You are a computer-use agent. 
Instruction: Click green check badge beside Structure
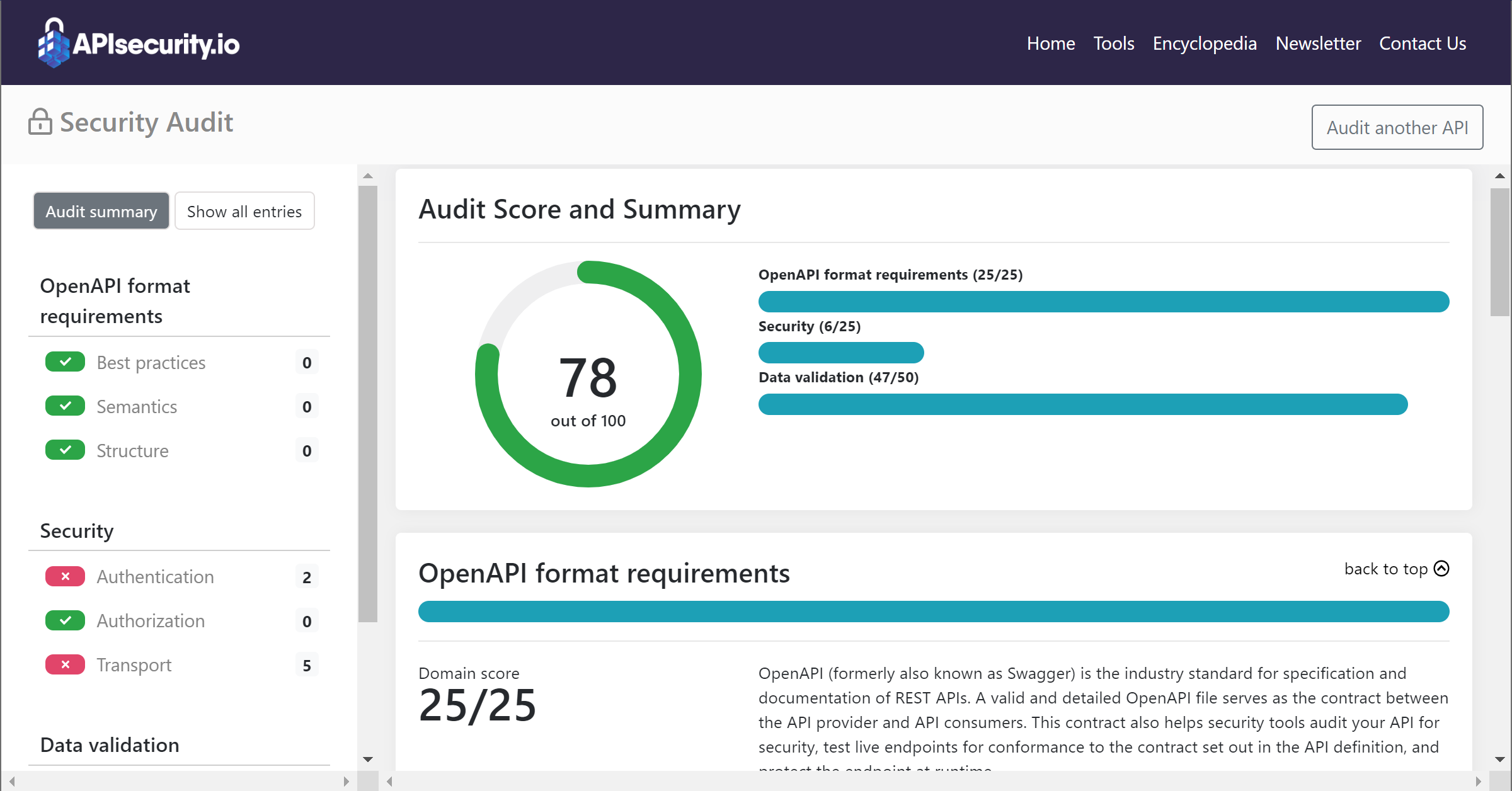65,450
